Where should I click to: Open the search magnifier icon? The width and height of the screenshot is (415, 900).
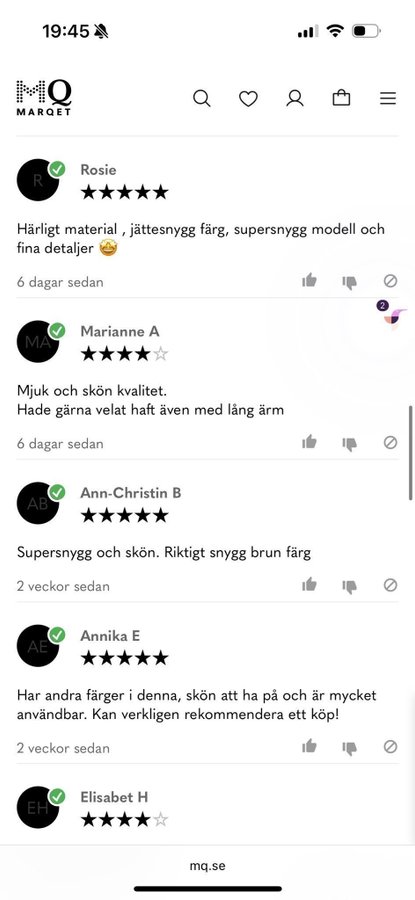(201, 99)
